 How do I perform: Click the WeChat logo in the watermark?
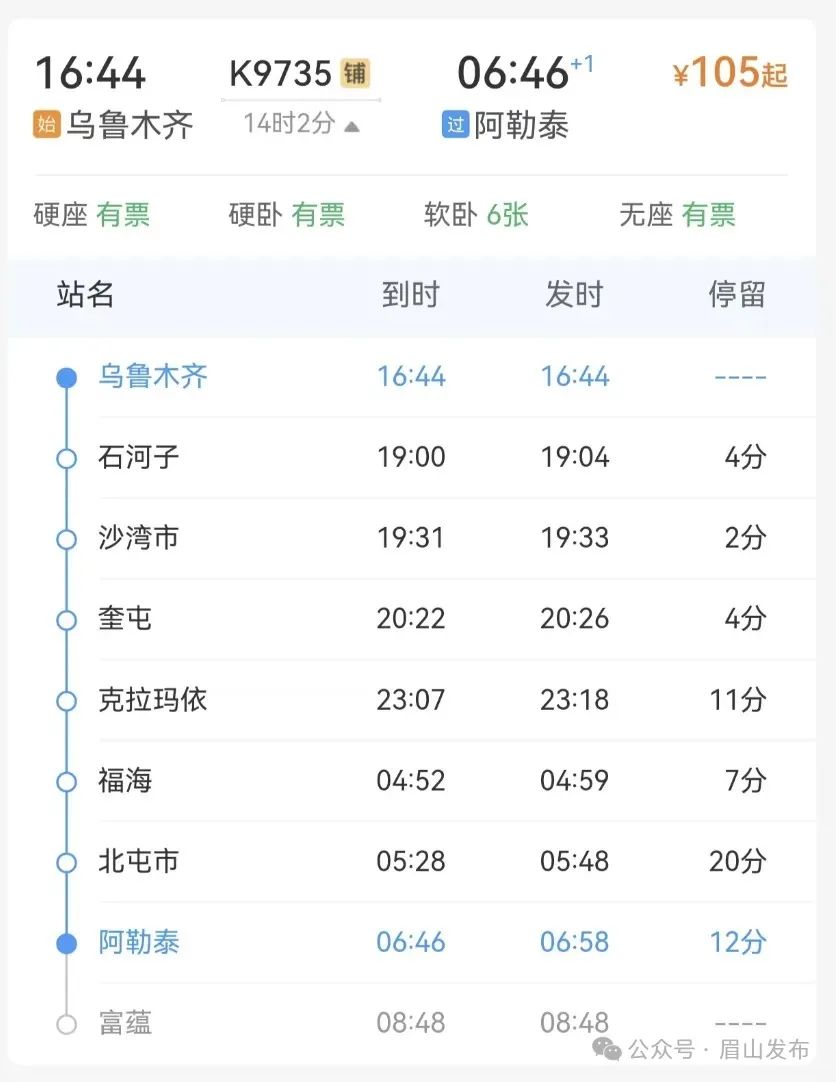(607, 1050)
